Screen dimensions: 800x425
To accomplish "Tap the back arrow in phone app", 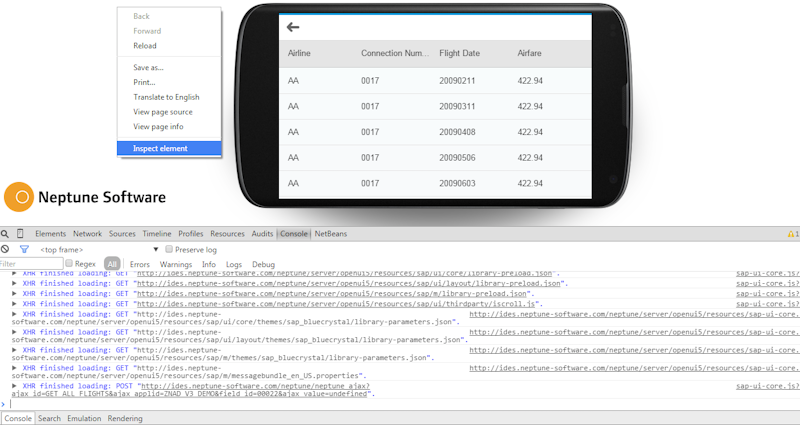I will 293,28.
